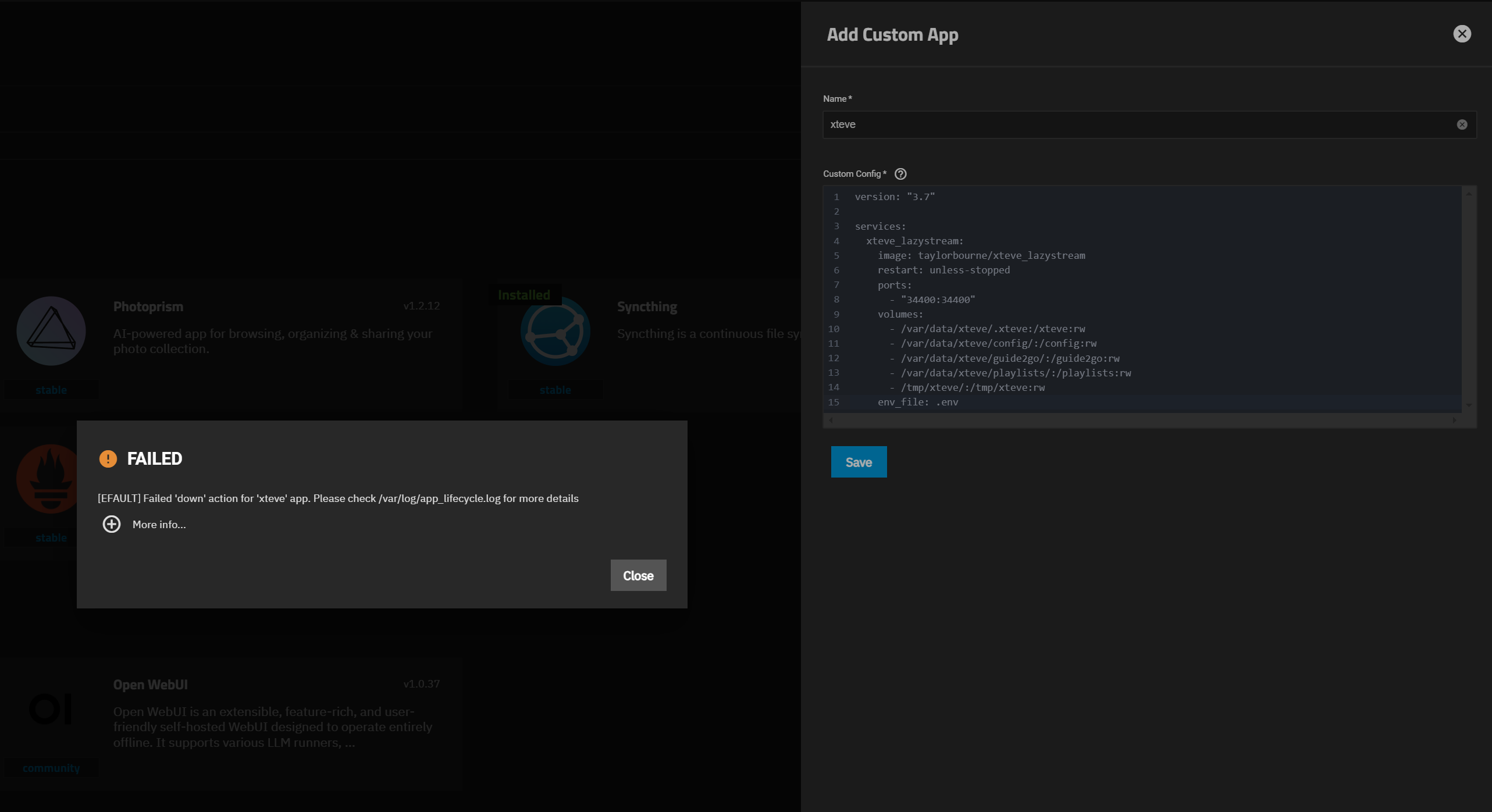The image size is (1492, 812).
Task: Click line number 15 in editor gutter
Action: (x=834, y=402)
